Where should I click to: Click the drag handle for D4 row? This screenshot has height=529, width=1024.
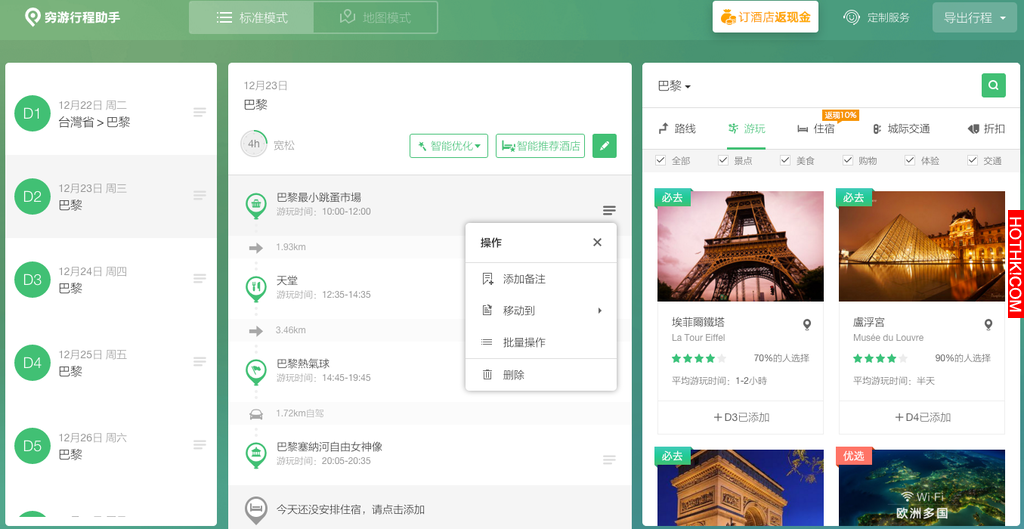200,361
